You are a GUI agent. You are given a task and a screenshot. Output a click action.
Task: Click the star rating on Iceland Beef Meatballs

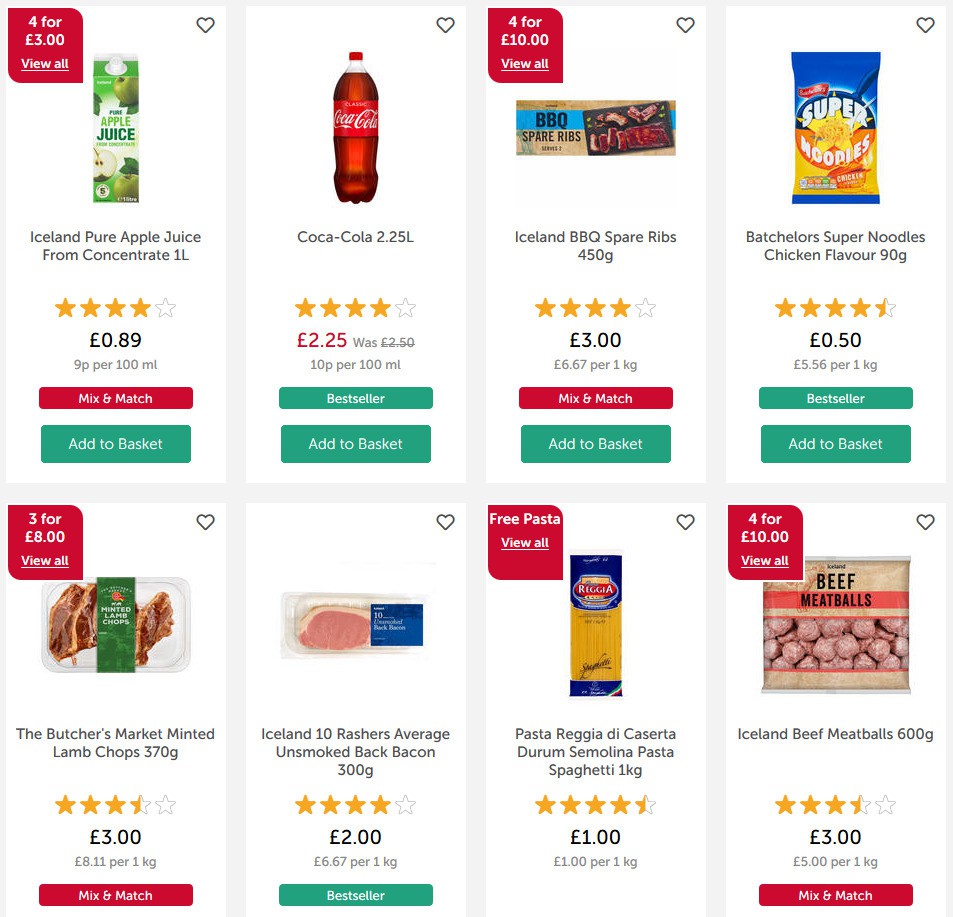836,804
